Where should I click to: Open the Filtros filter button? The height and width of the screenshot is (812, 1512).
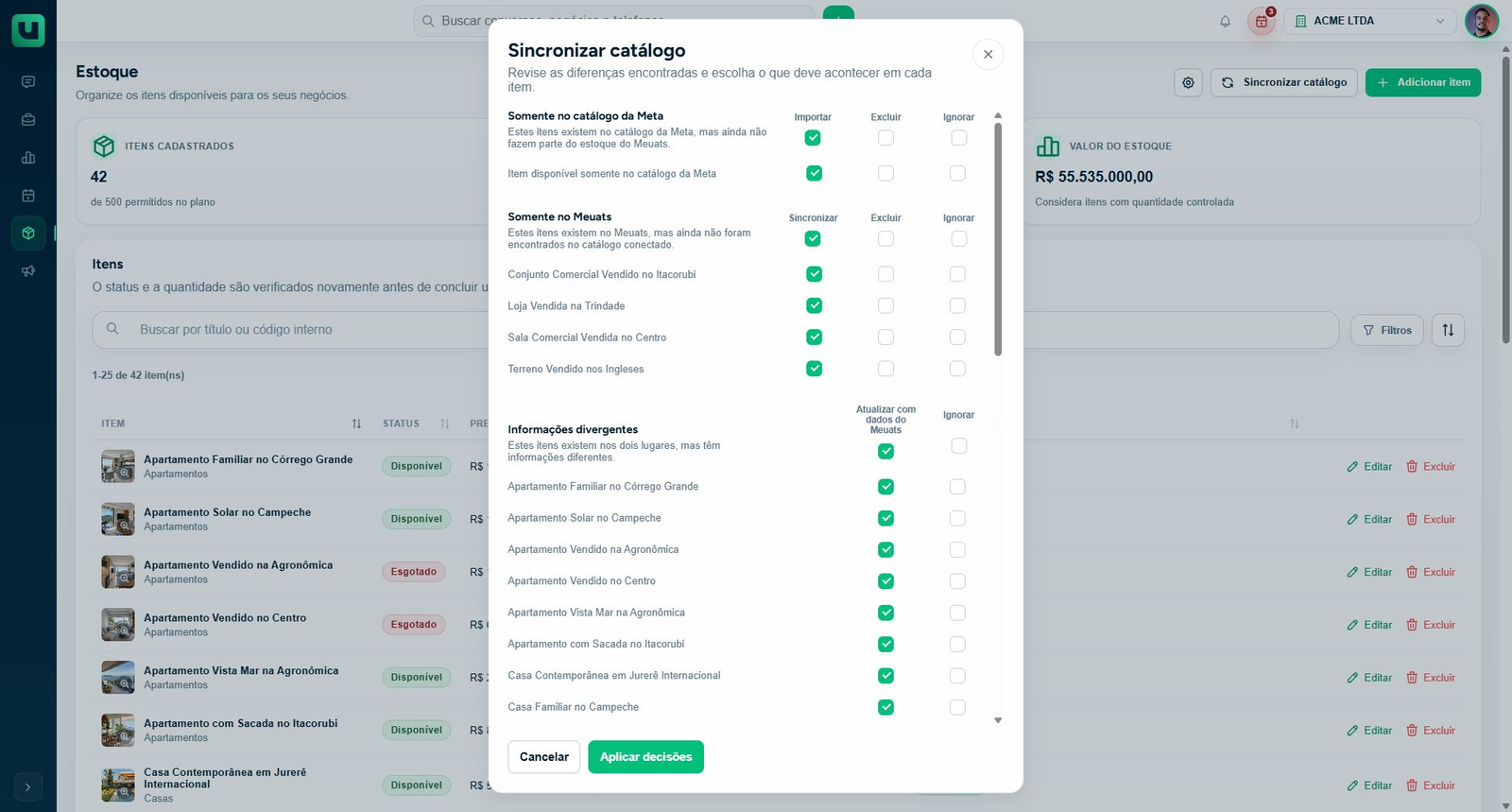point(1387,330)
